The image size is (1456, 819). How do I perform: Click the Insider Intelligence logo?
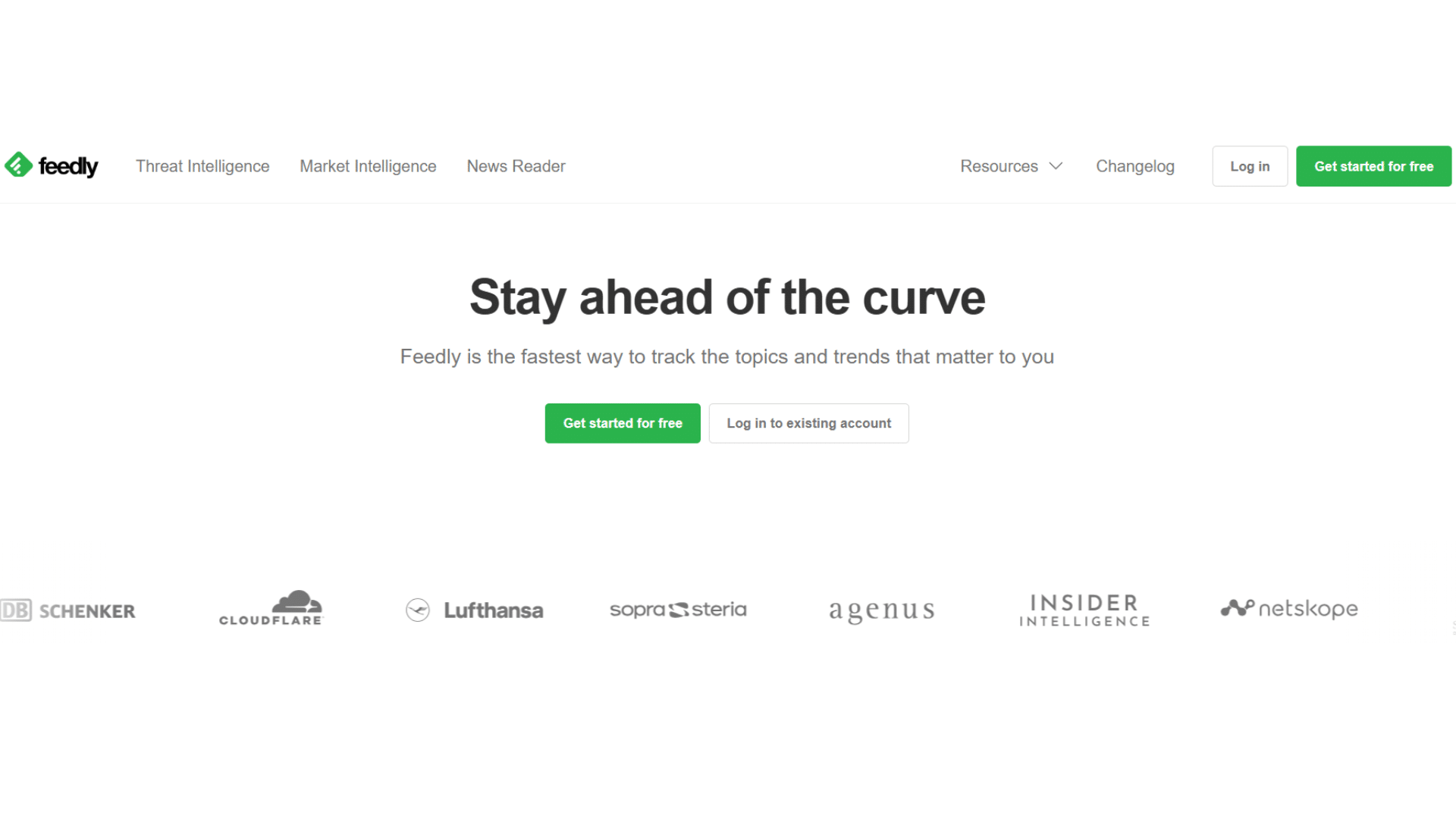click(x=1084, y=608)
